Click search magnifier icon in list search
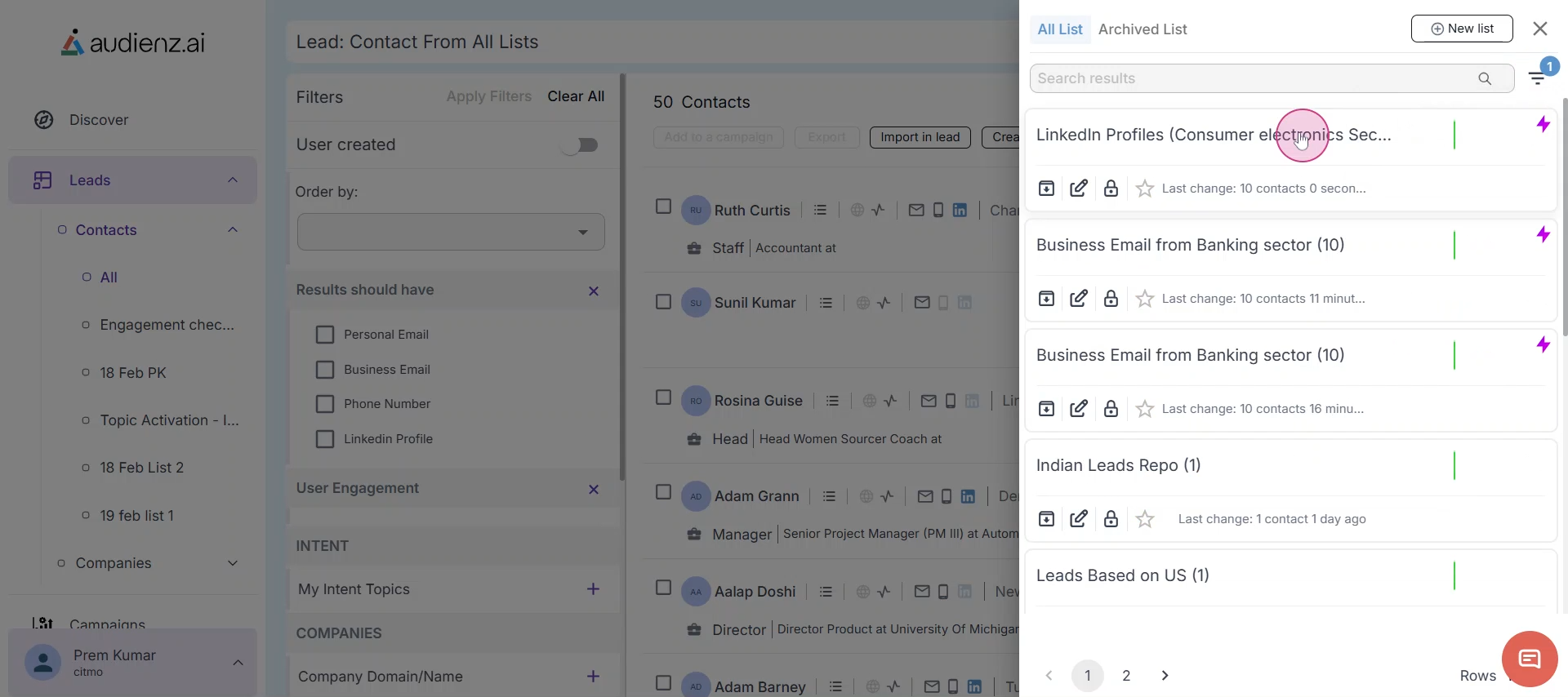1568x697 pixels. click(x=1485, y=78)
